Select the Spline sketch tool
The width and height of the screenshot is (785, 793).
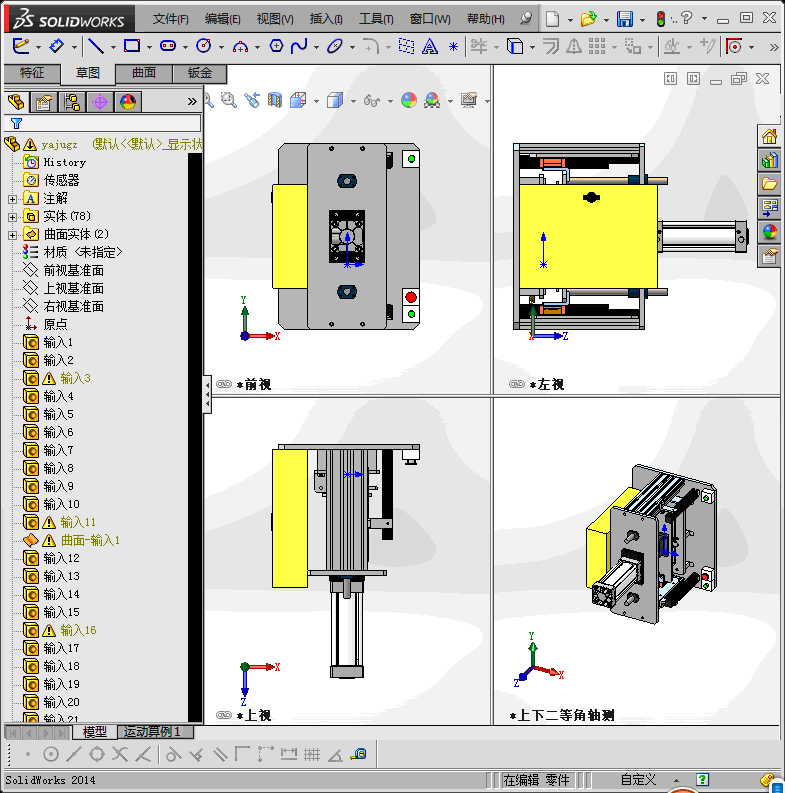pyautogui.click(x=299, y=47)
